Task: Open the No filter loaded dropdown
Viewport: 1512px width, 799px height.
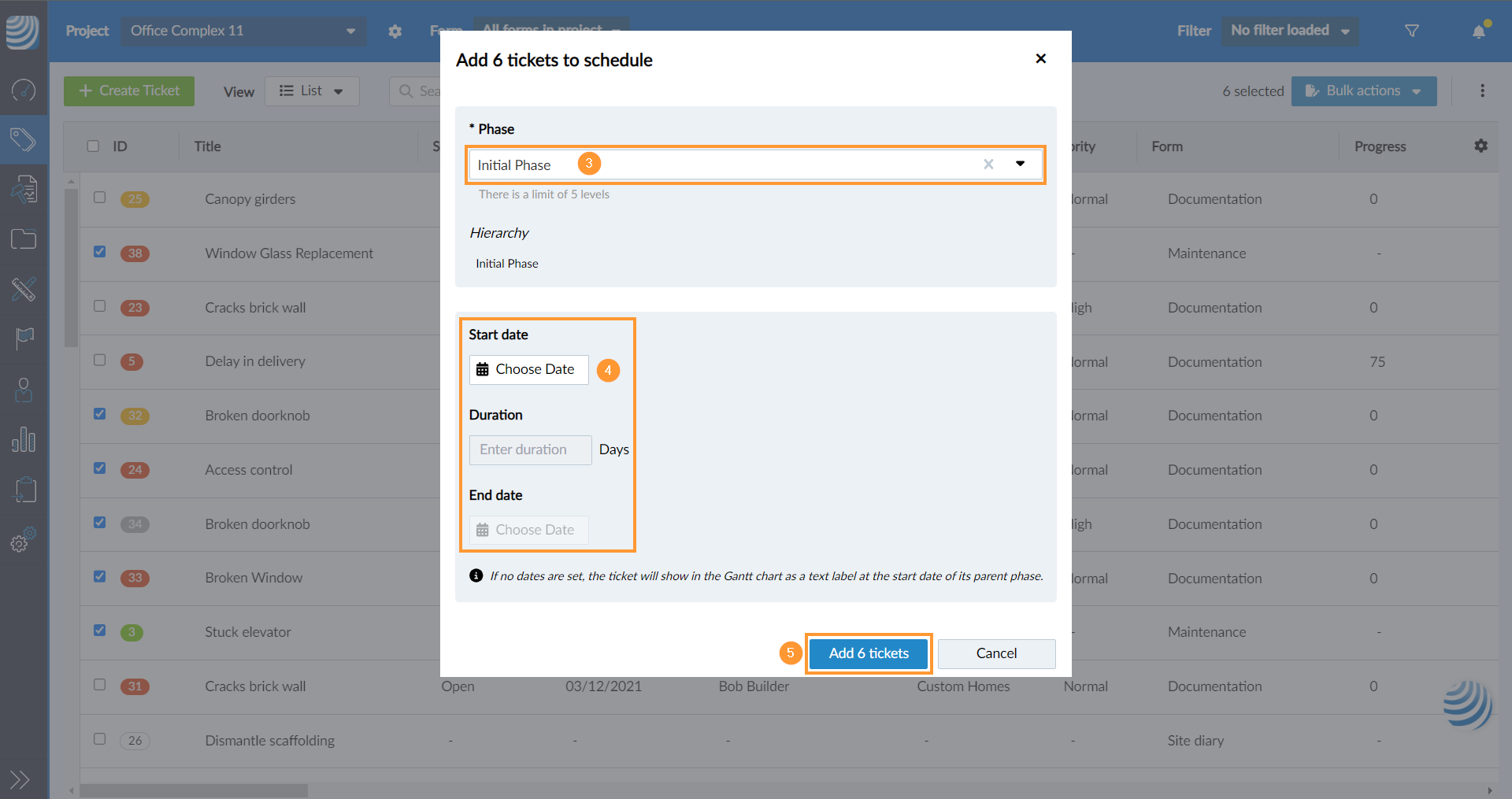Action: 1289,31
